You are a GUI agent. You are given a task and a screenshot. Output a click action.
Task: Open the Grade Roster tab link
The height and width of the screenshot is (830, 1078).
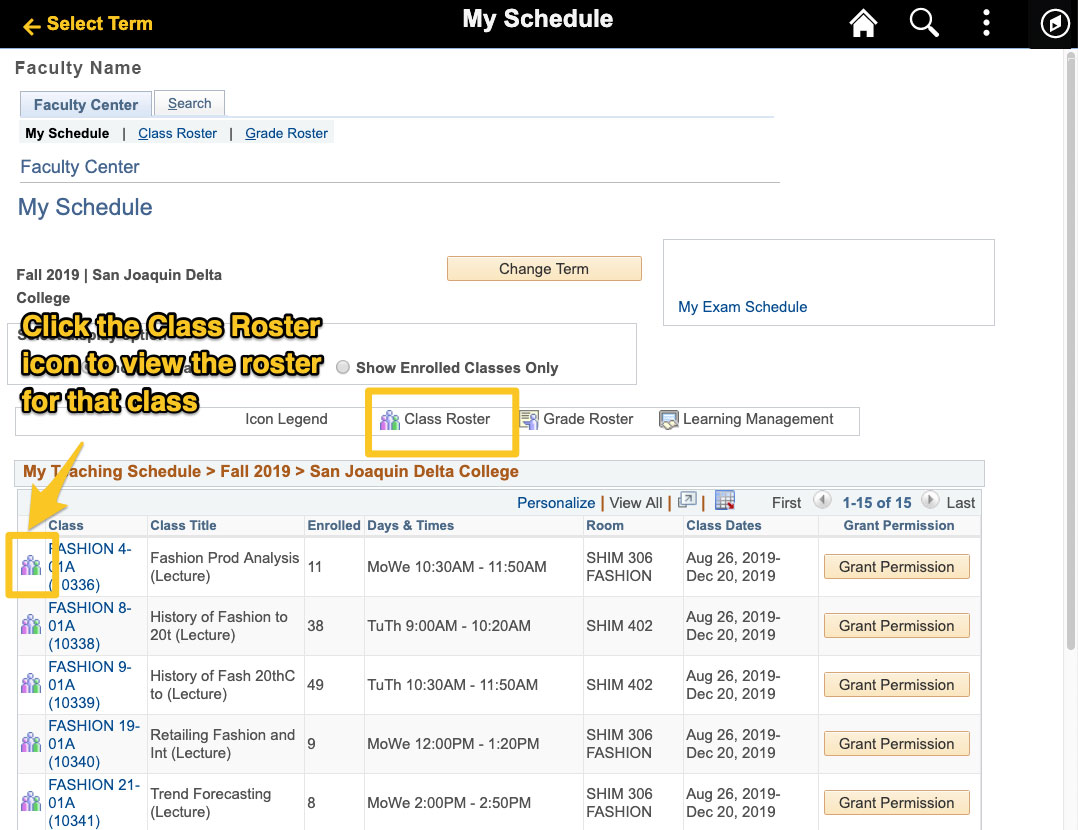(x=286, y=132)
